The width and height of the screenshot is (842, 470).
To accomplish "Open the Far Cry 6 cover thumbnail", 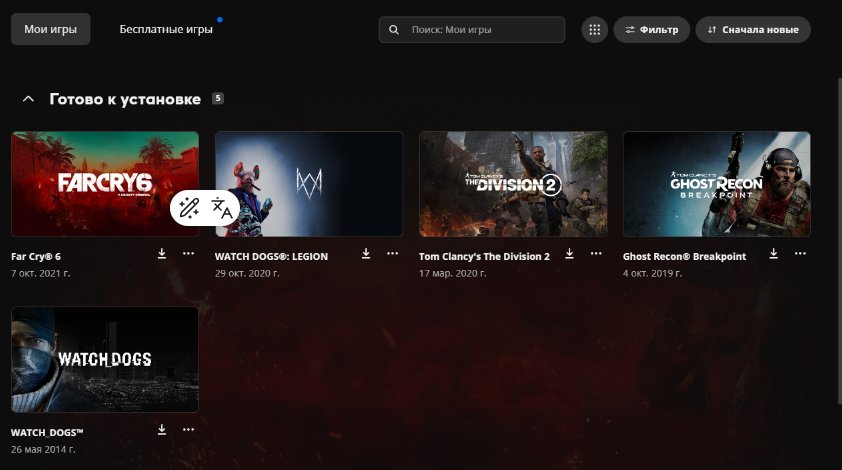I will pos(105,184).
